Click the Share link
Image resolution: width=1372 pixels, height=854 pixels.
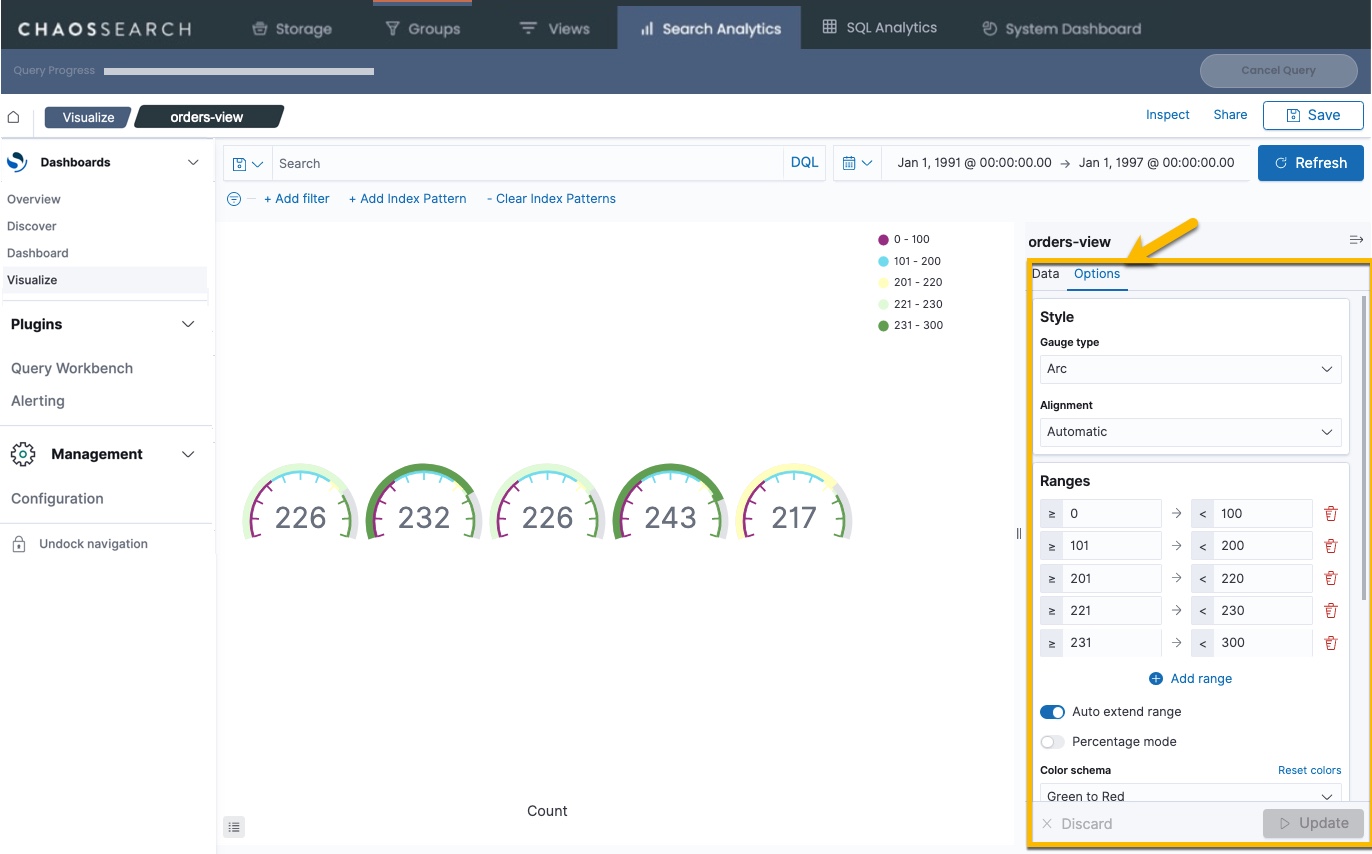coord(1230,115)
